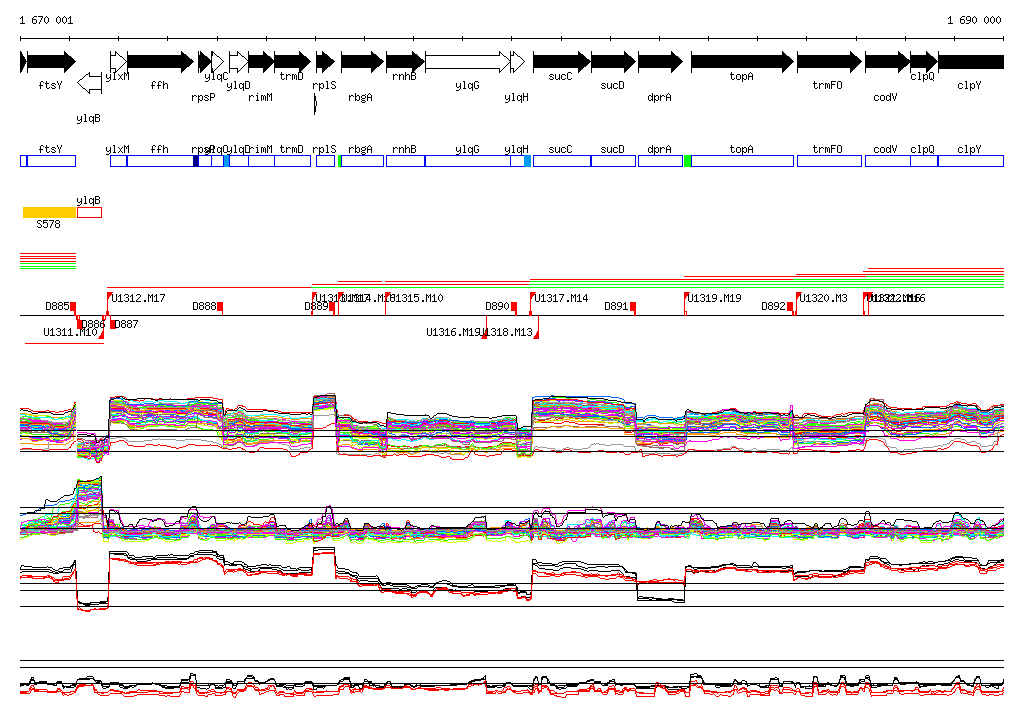This screenshot has height=714, width=1024.
Task: Select the D888 downshift marker
Action: [x=220, y=306]
